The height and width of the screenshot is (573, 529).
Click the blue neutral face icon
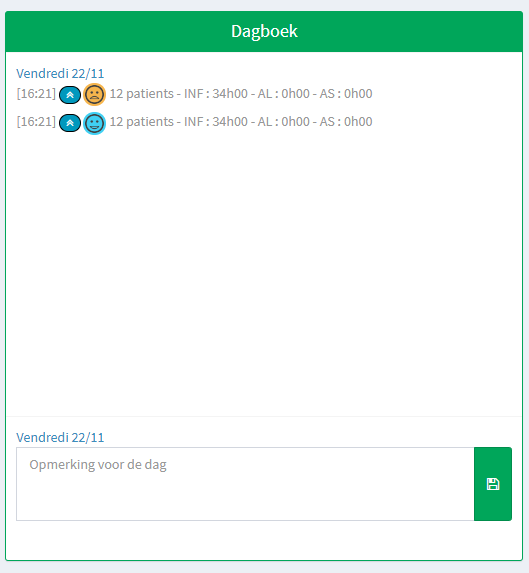pos(94,123)
